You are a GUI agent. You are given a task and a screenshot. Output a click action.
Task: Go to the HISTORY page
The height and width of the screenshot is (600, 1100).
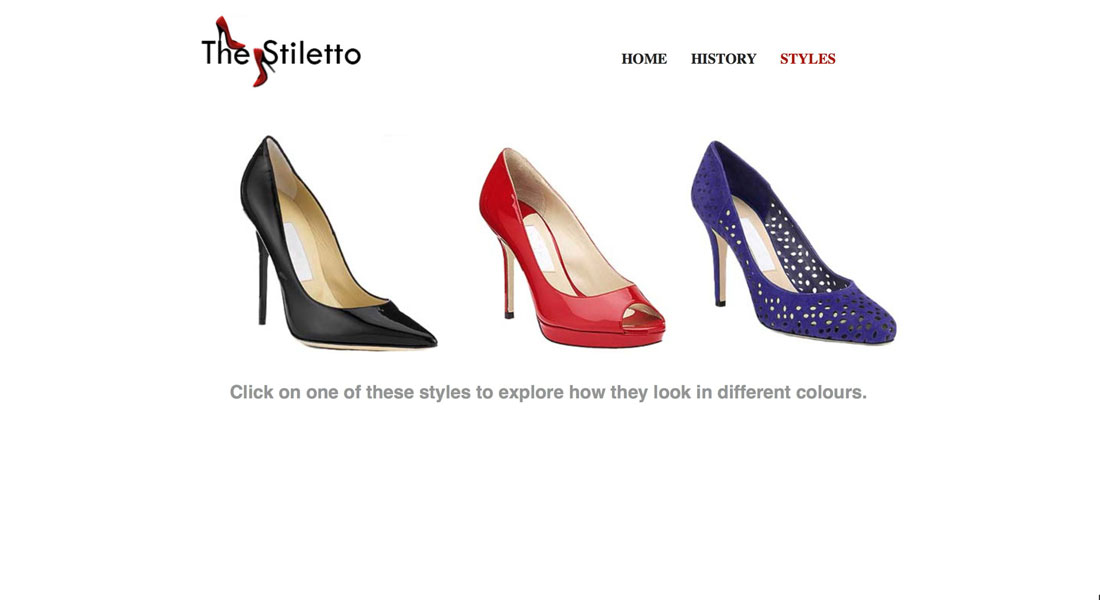723,59
